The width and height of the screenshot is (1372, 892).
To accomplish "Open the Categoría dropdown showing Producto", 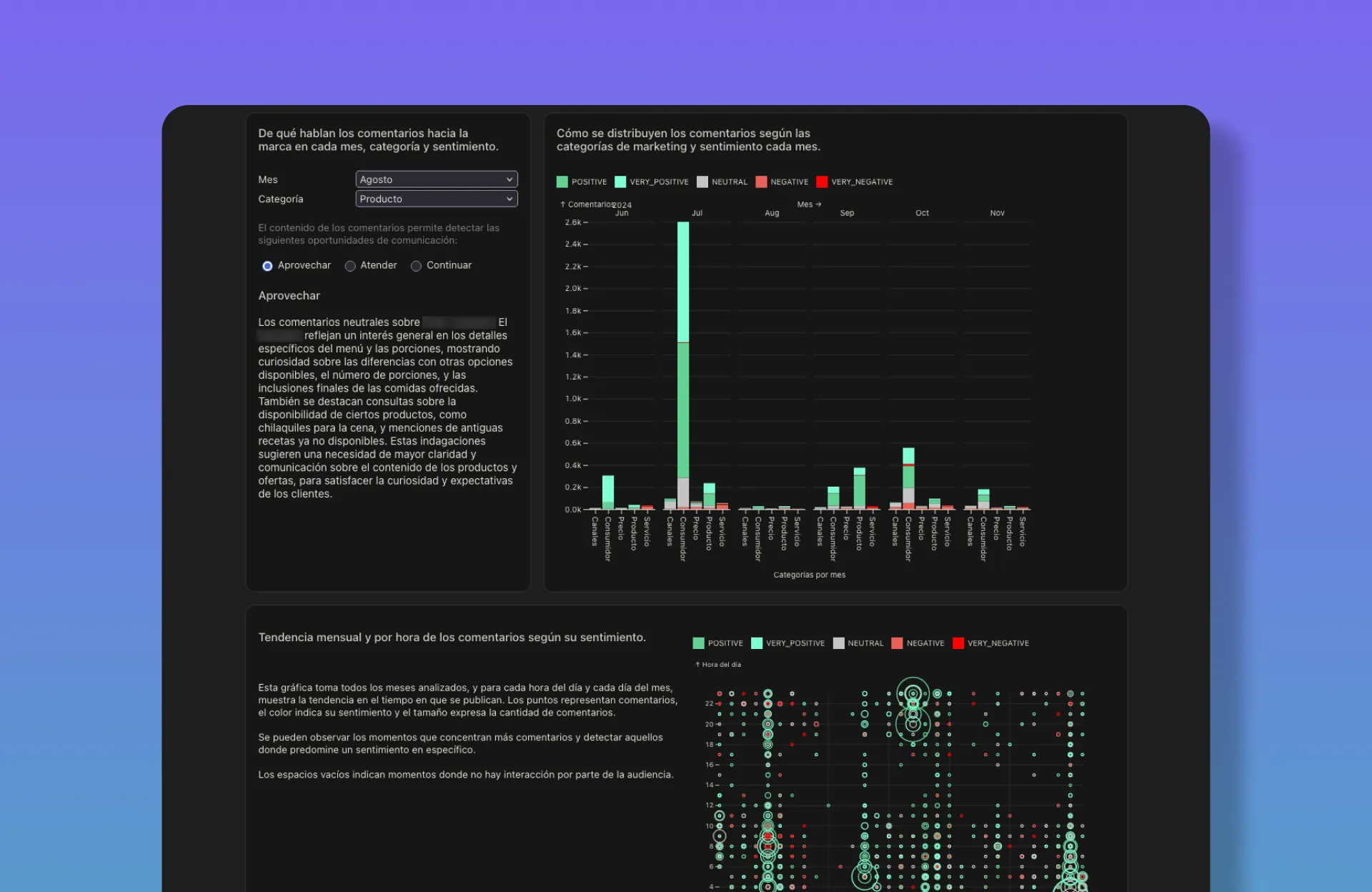I will 436,199.
